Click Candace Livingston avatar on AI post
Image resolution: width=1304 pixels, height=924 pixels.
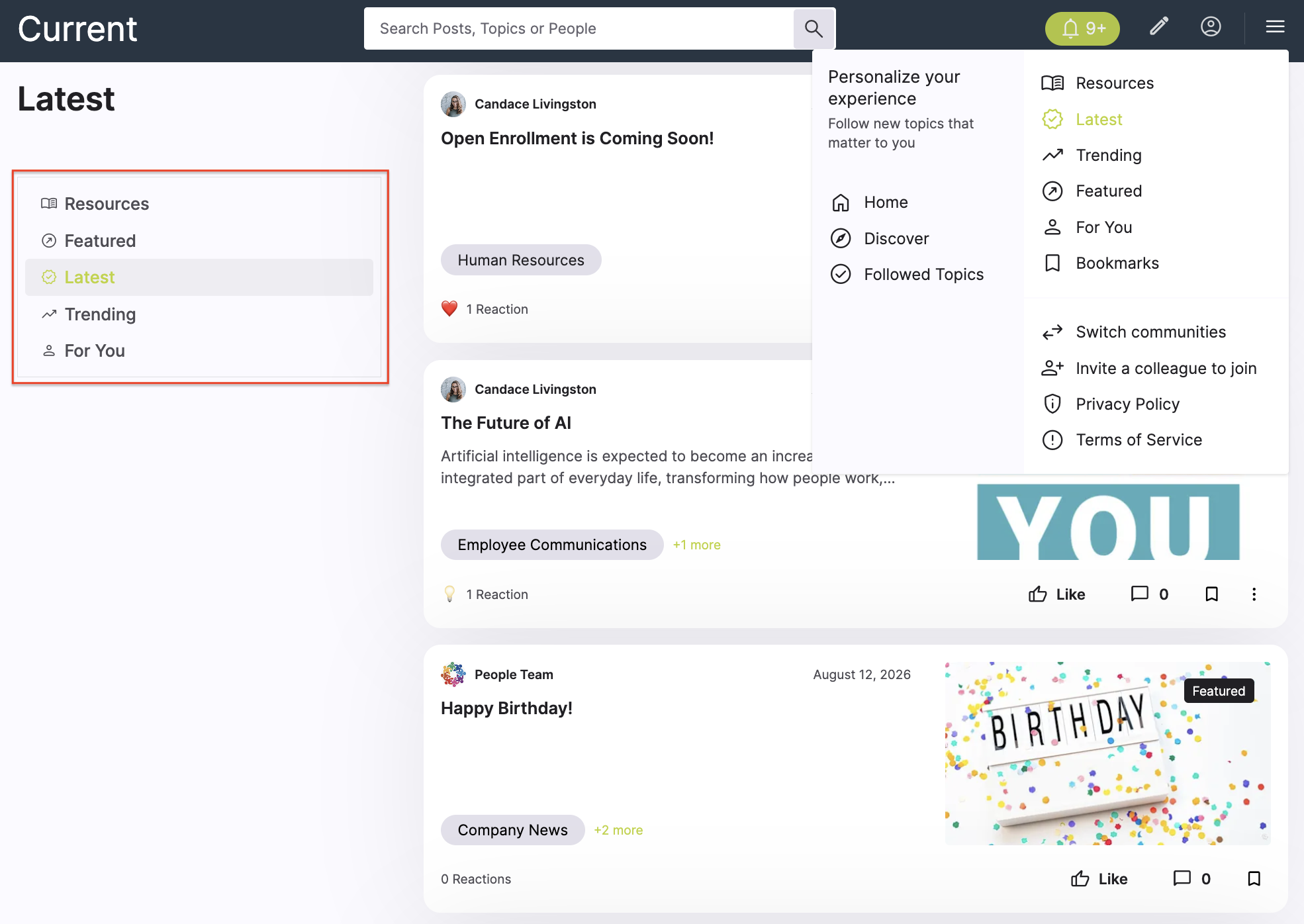click(453, 389)
